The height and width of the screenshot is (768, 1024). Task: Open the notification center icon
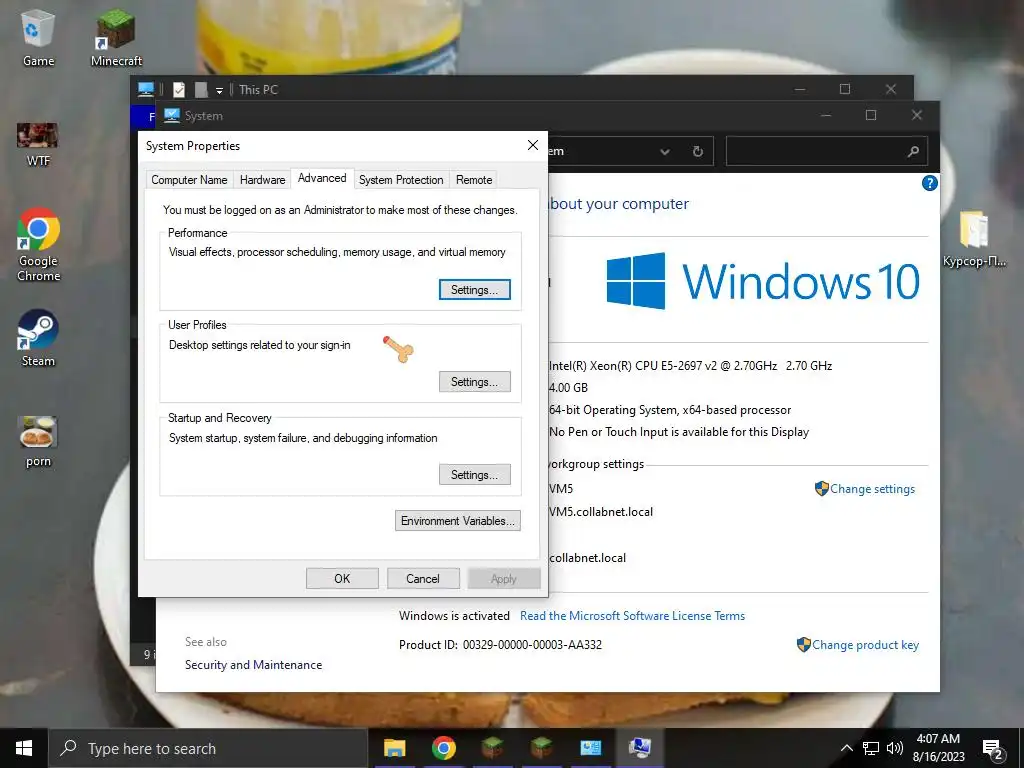(993, 750)
